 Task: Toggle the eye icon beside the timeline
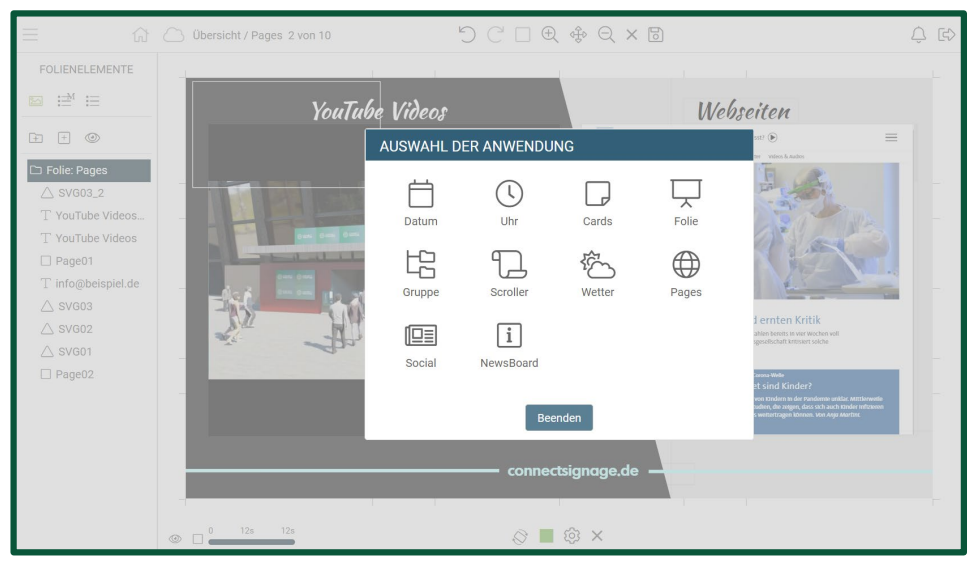click(175, 539)
